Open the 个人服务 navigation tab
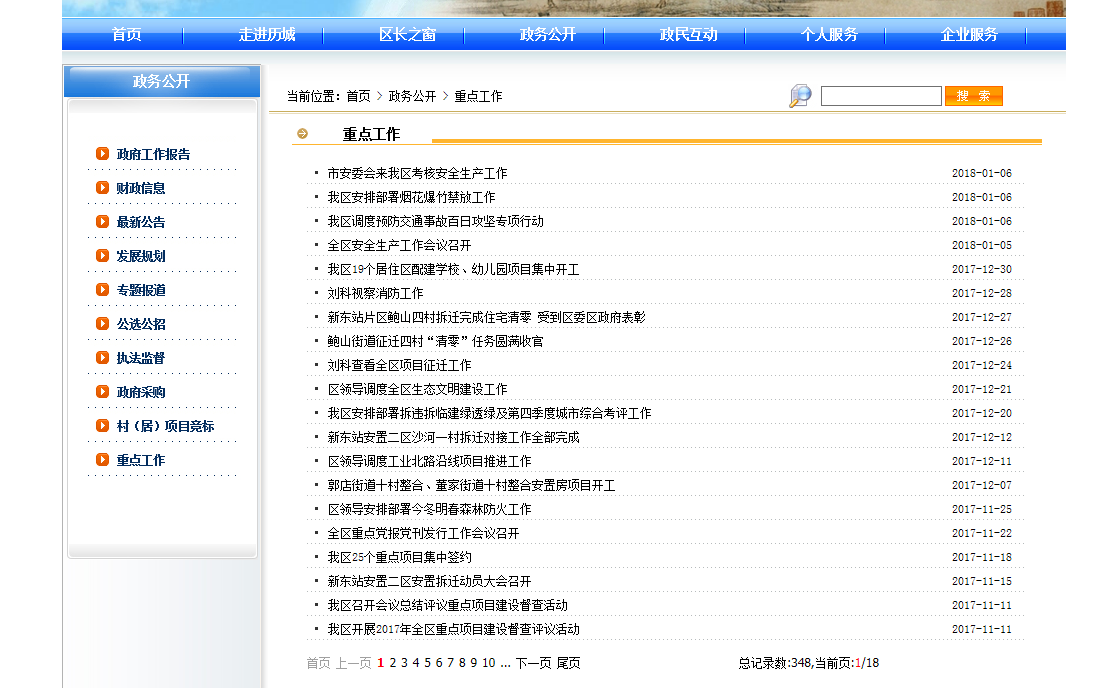This screenshot has width=1105, height=688. [829, 35]
